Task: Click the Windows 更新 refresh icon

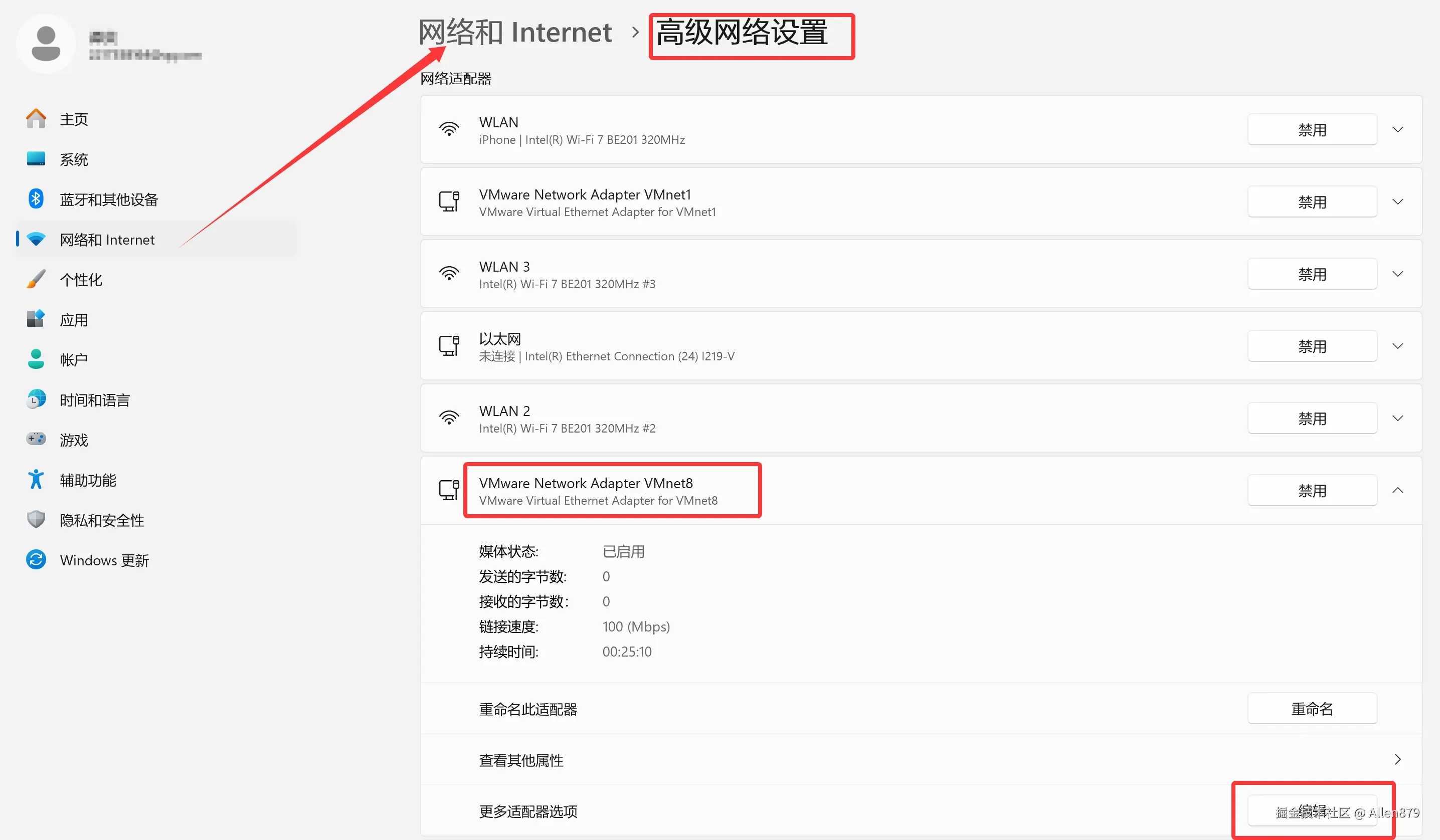Action: [x=36, y=560]
